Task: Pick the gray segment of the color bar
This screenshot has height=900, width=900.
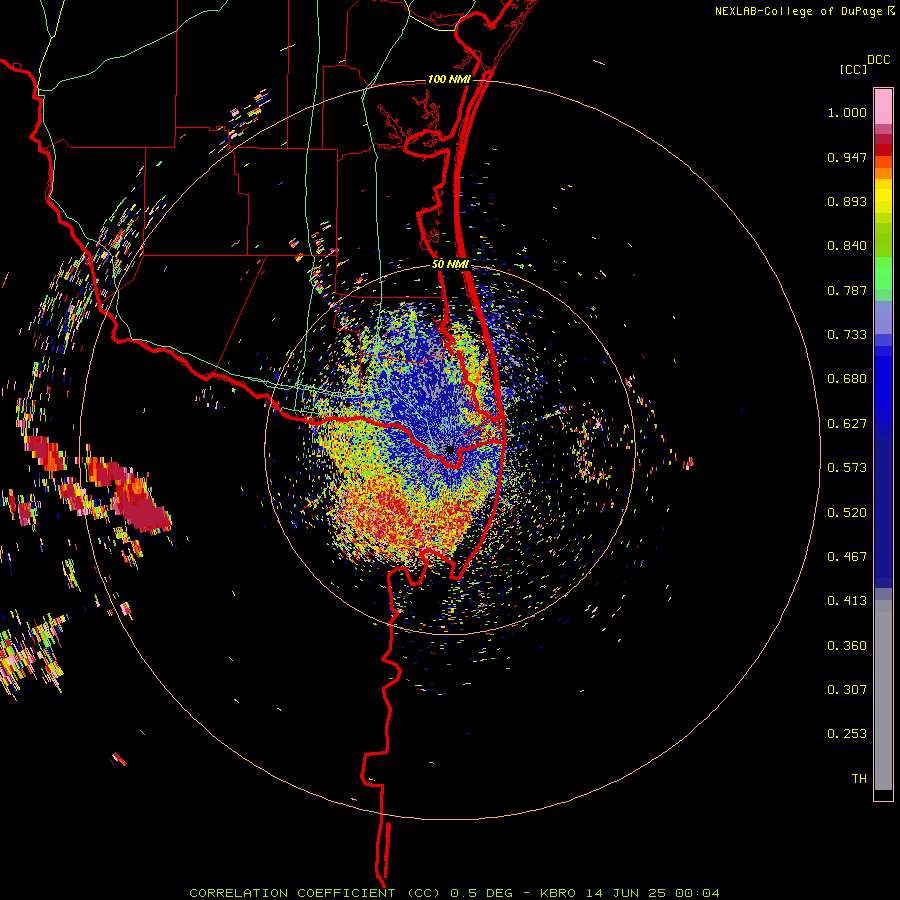Action: point(883,695)
